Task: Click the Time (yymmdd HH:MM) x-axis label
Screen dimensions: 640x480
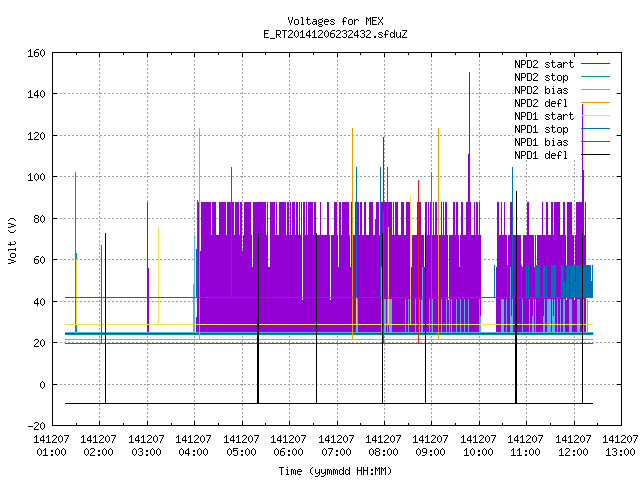Action: [335, 471]
